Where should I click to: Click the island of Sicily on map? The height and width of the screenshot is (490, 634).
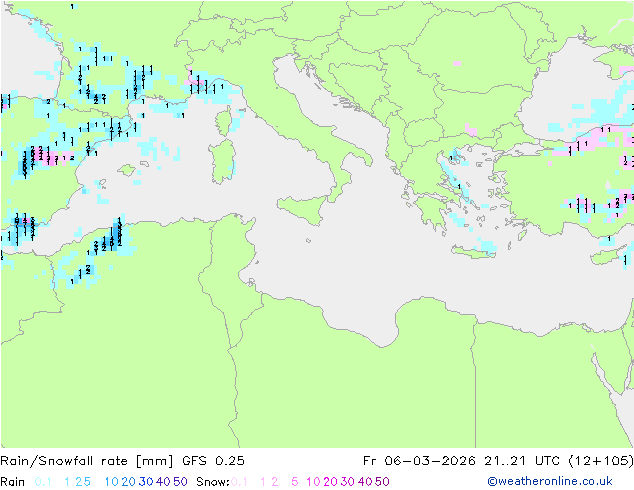tap(304, 209)
